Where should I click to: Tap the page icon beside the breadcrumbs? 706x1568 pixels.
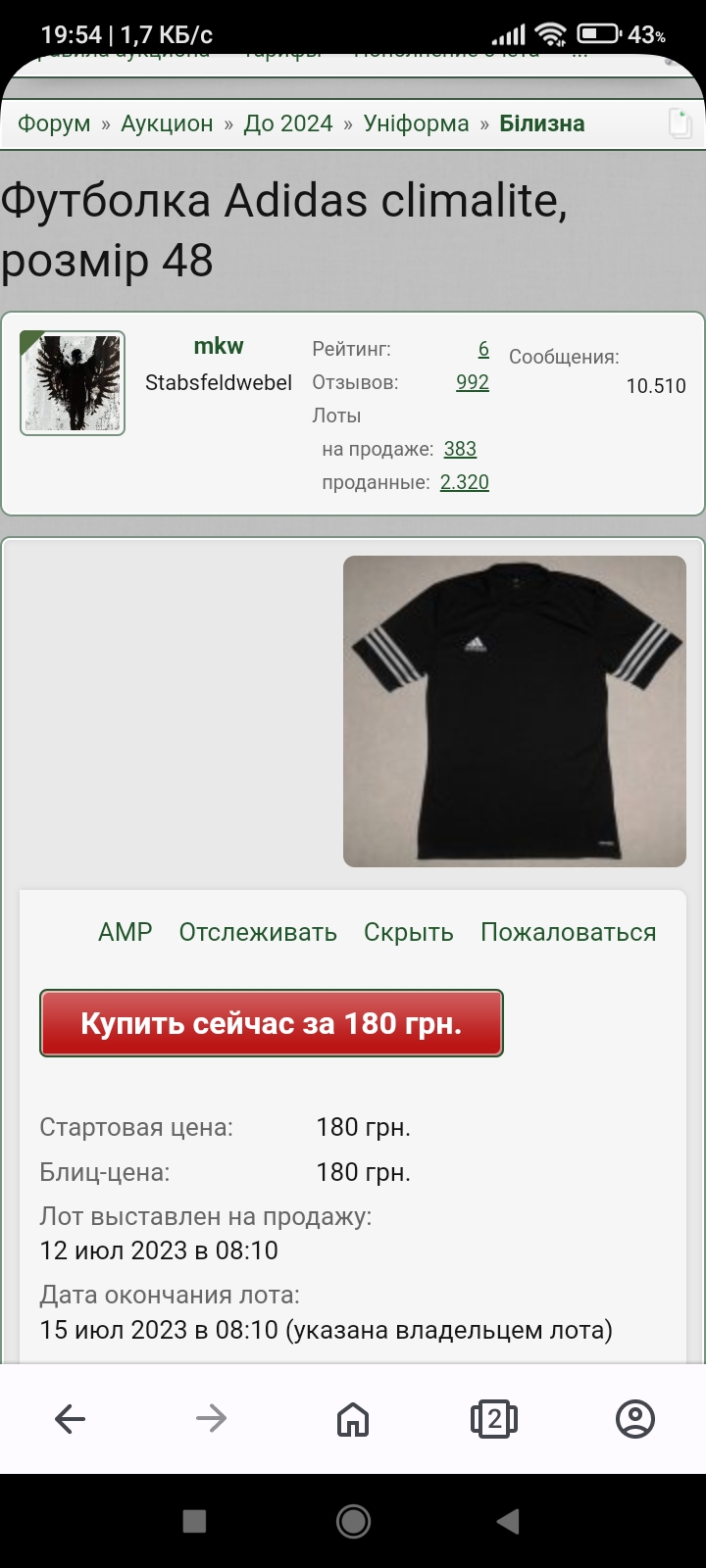click(681, 123)
